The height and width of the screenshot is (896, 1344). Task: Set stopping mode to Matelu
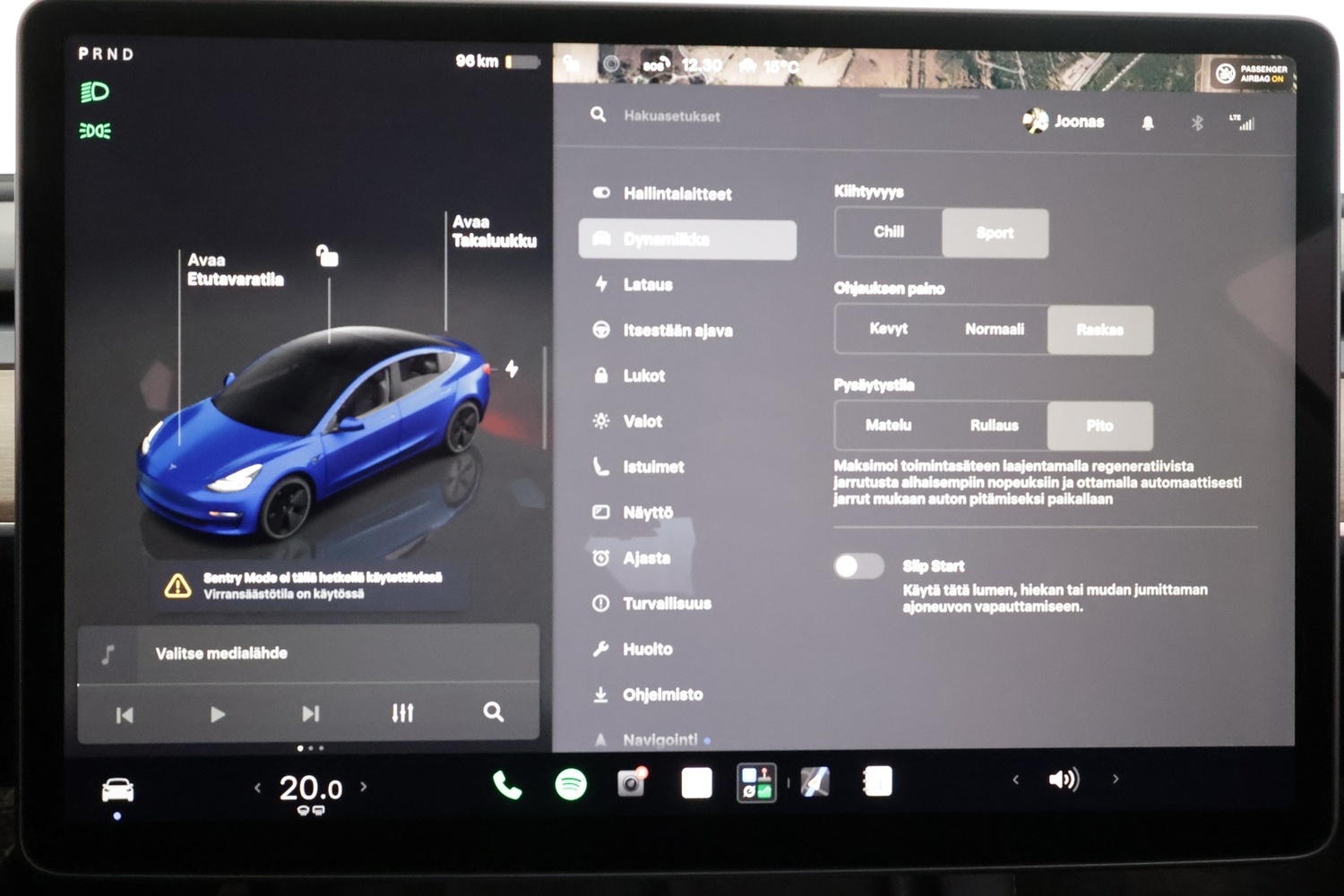click(x=888, y=425)
